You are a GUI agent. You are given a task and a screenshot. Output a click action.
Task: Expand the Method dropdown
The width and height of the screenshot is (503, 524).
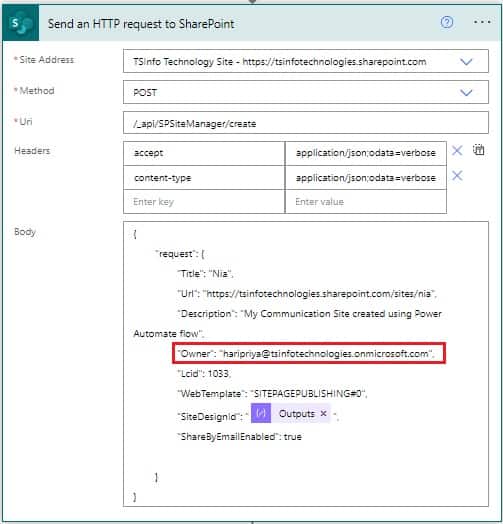(466, 93)
